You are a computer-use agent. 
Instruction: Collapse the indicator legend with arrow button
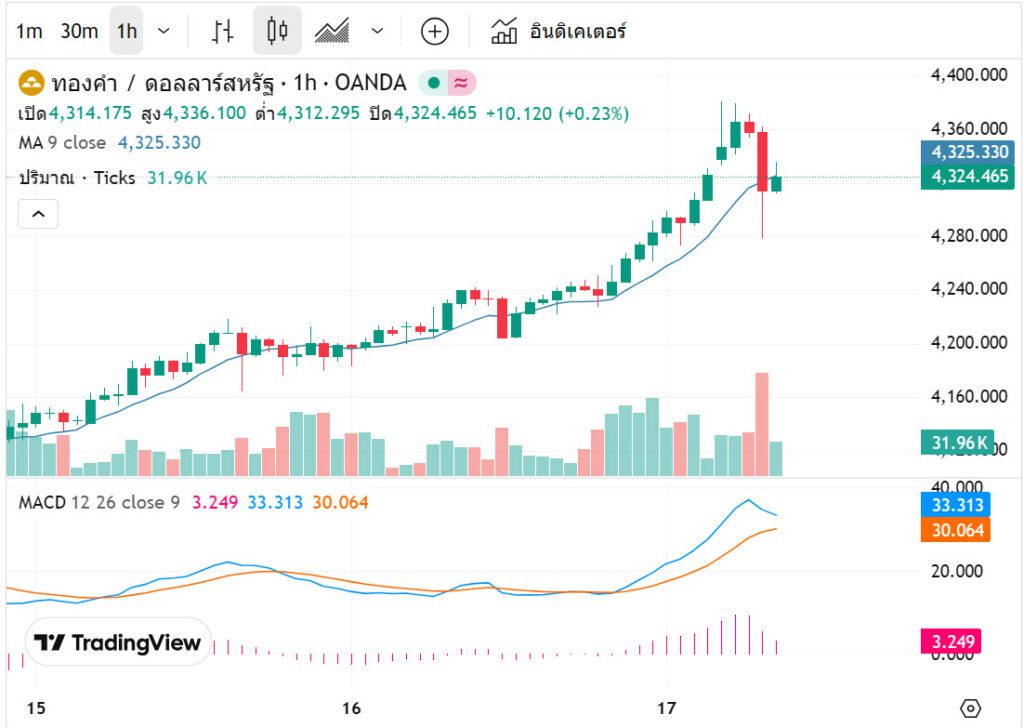38,213
